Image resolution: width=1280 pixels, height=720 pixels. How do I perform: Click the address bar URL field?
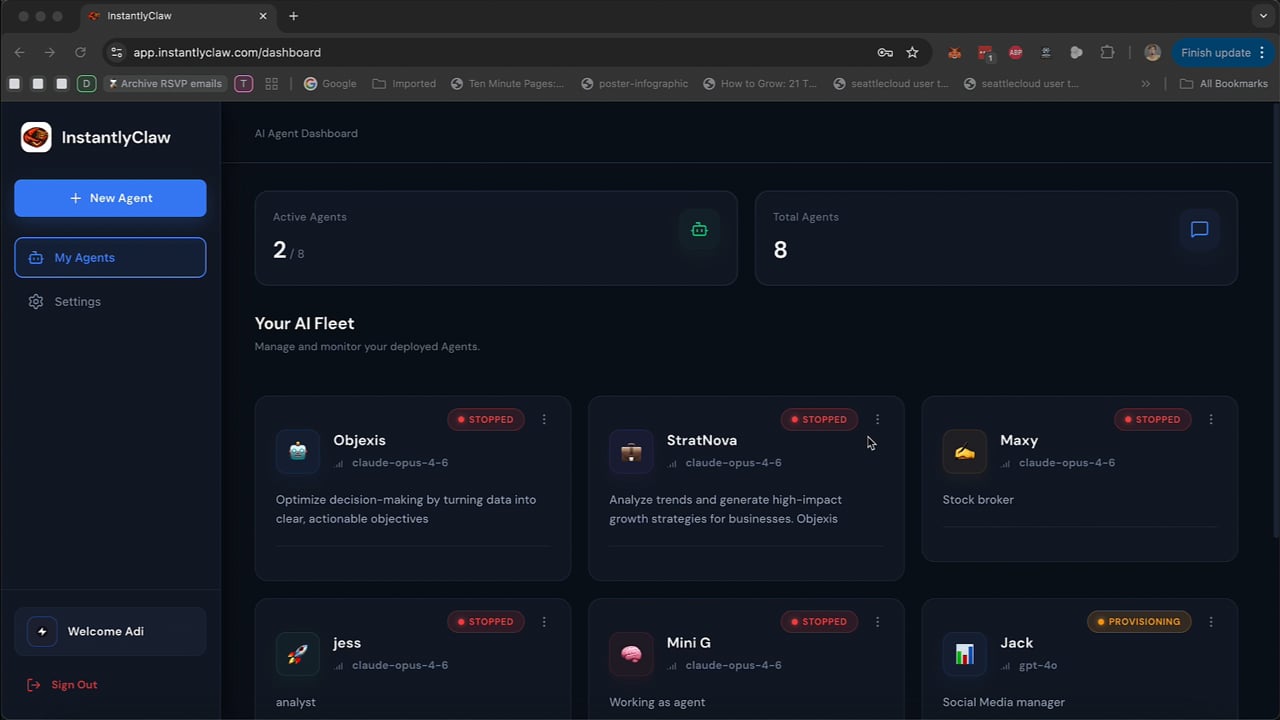pyautogui.click(x=500, y=52)
